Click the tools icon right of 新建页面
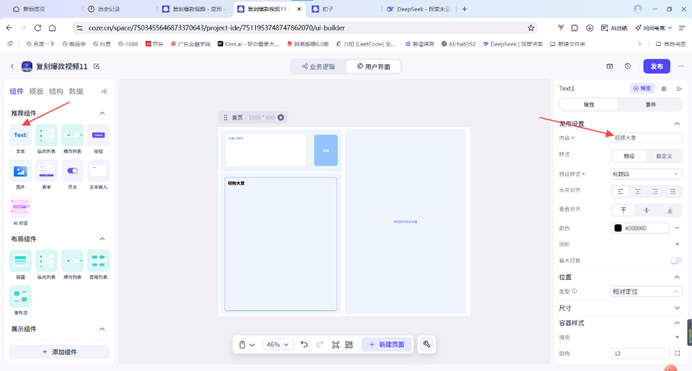692x371 pixels. [x=426, y=344]
